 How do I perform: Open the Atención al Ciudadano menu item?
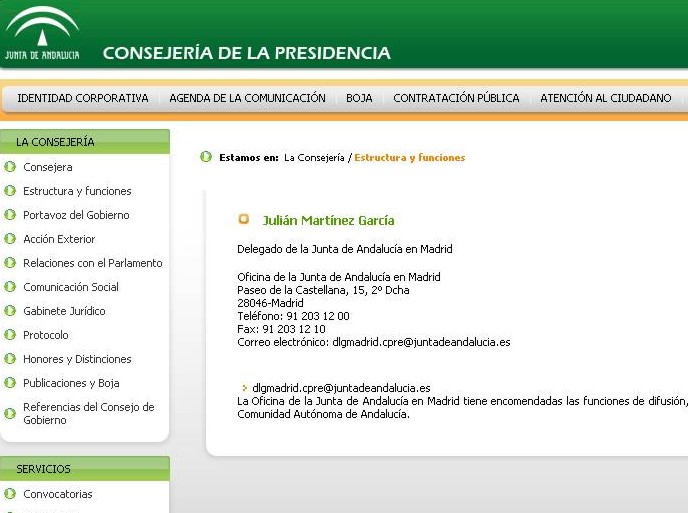[x=605, y=98]
